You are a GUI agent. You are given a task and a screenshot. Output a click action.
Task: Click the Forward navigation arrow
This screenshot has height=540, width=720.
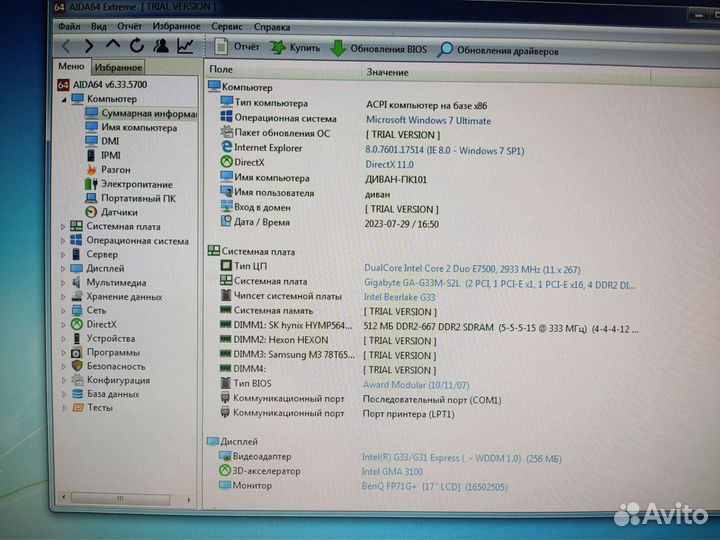[x=89, y=45]
